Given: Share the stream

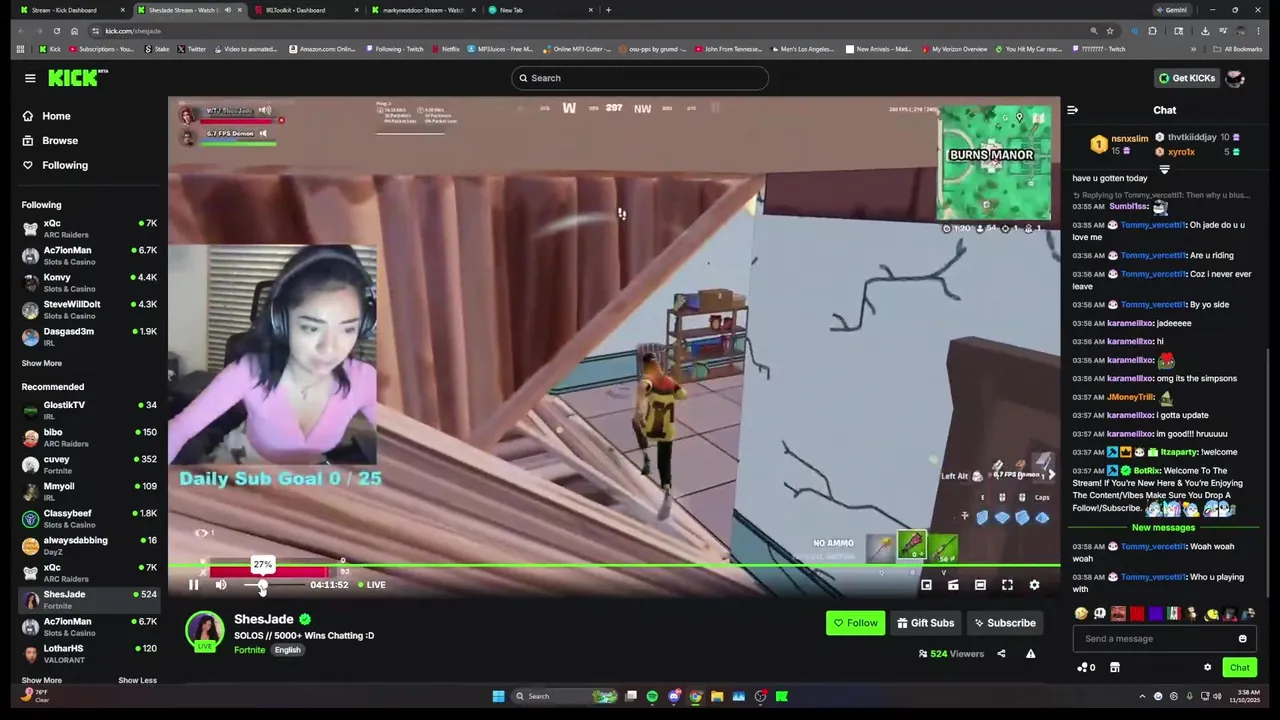Looking at the screenshot, I should [1001, 654].
